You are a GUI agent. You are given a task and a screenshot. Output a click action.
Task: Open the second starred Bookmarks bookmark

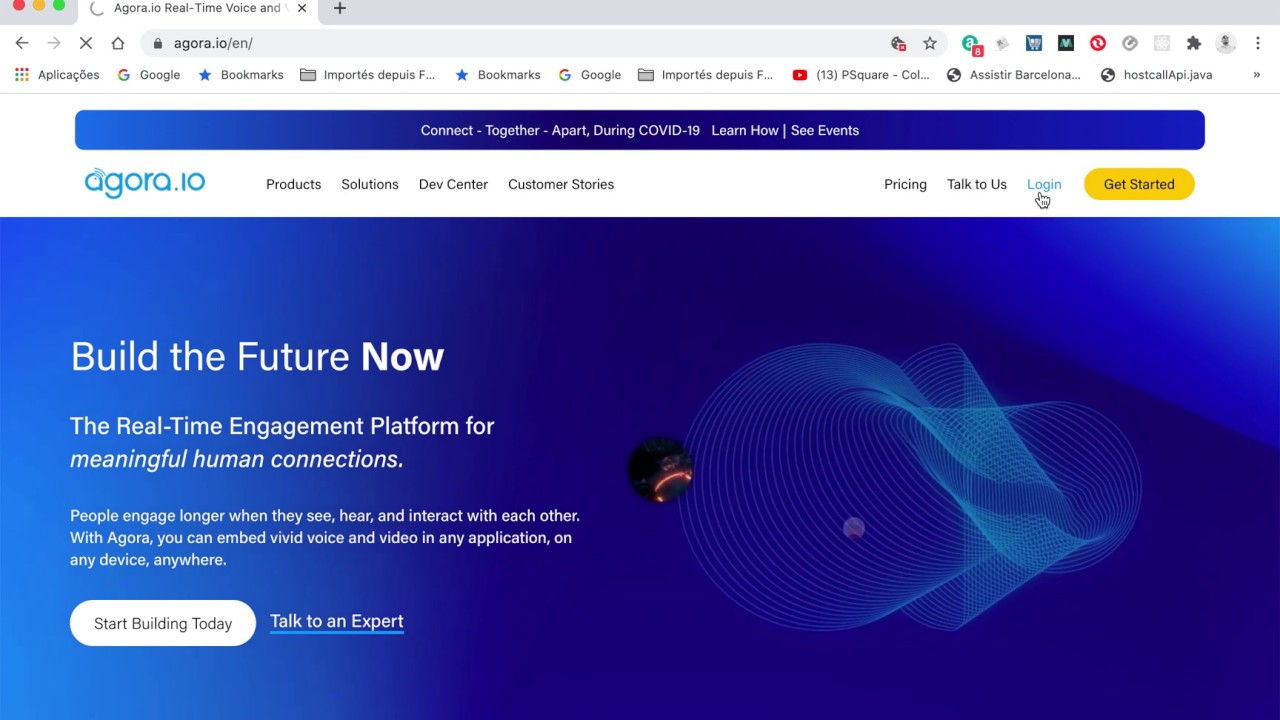pos(498,75)
